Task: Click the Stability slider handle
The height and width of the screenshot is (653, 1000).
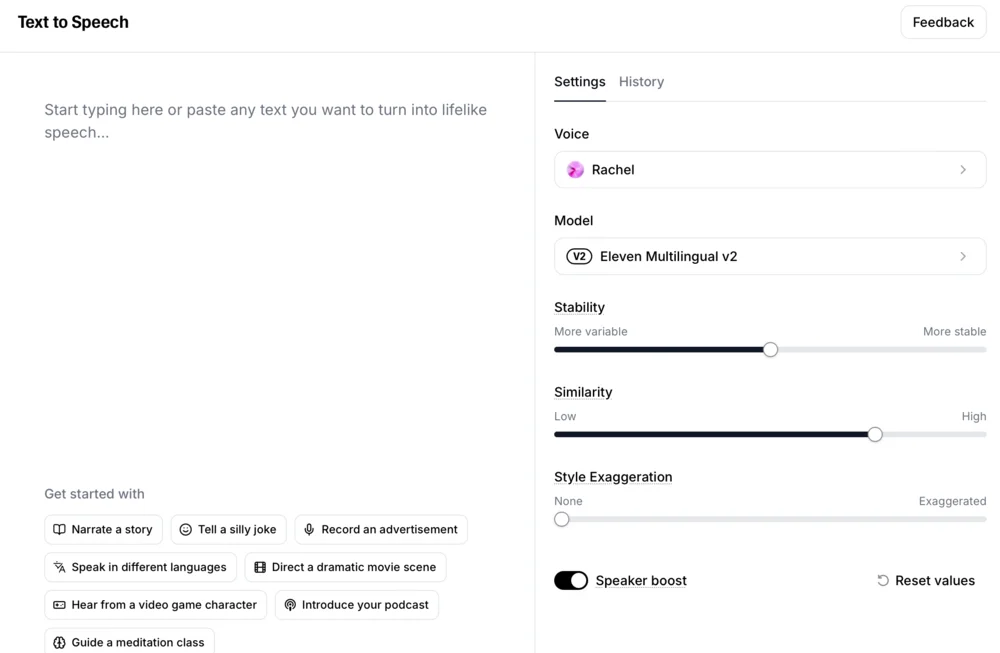Action: click(770, 350)
